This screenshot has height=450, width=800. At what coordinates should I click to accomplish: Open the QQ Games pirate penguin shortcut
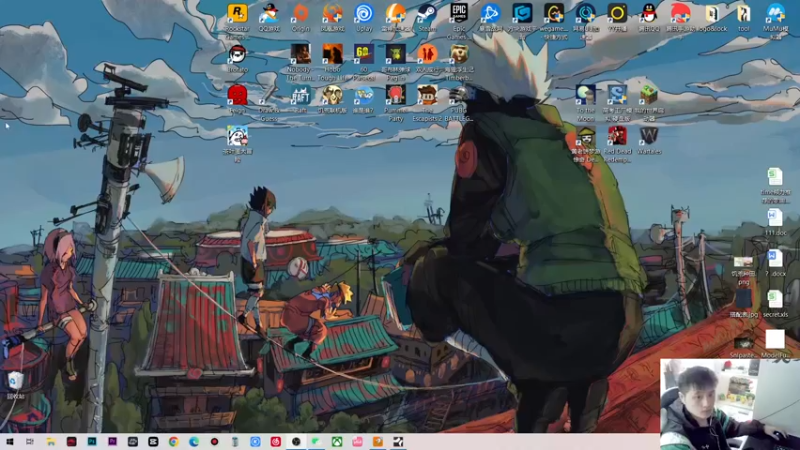tap(269, 14)
